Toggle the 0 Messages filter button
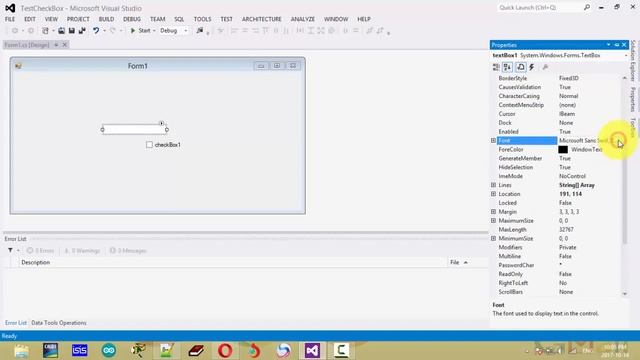This screenshot has width=640, height=360. pos(128,251)
